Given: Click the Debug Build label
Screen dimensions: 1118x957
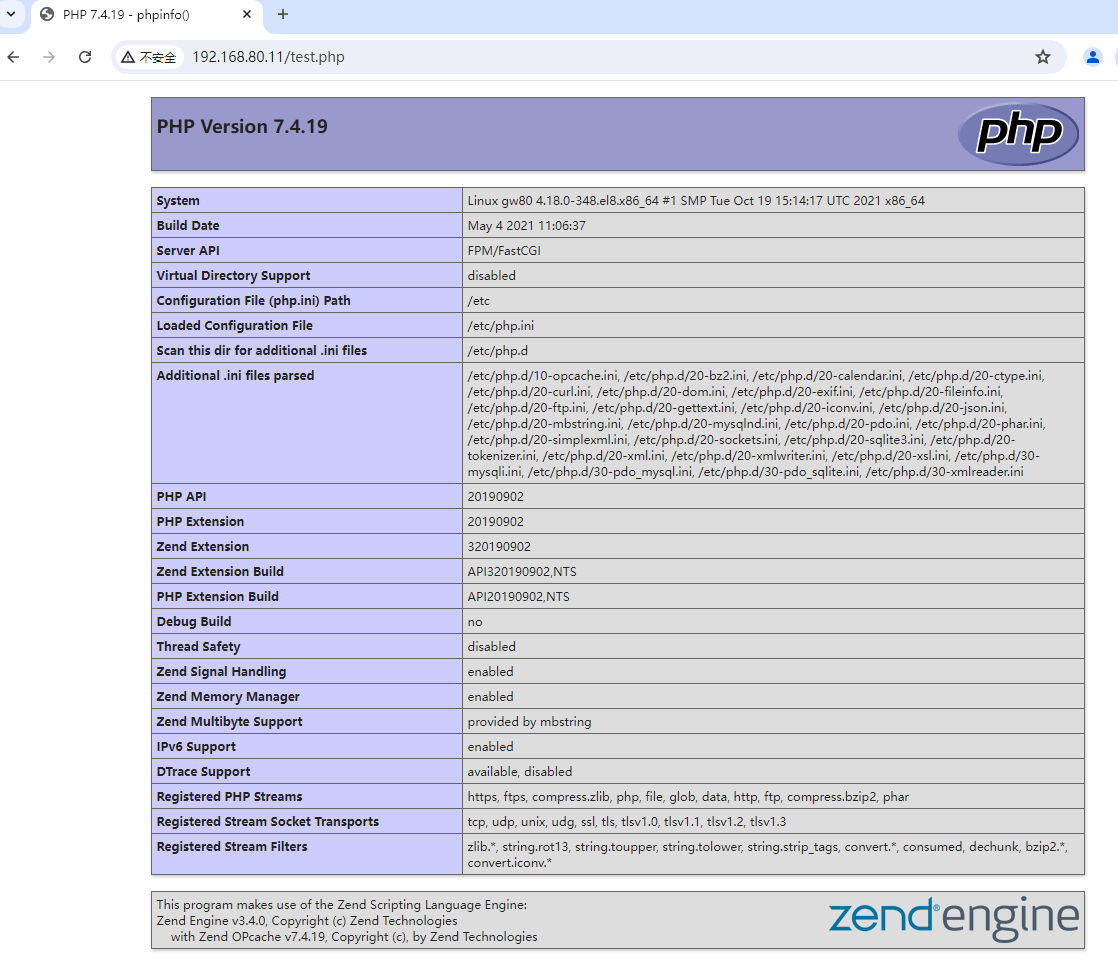Looking at the screenshot, I should [194, 622].
